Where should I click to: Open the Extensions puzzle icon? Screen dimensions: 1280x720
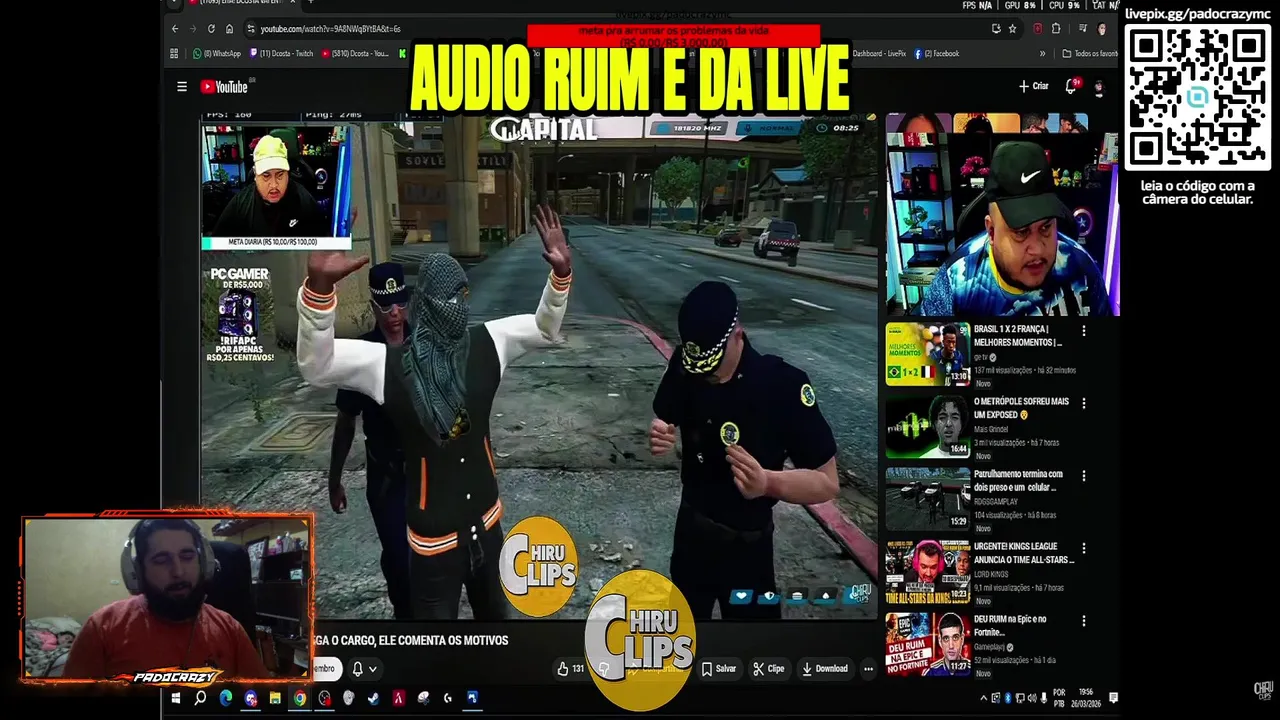coord(1056,29)
